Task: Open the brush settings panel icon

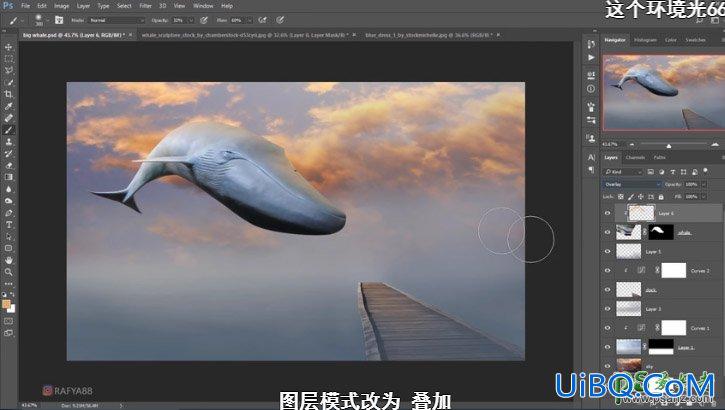Action: coord(59,20)
